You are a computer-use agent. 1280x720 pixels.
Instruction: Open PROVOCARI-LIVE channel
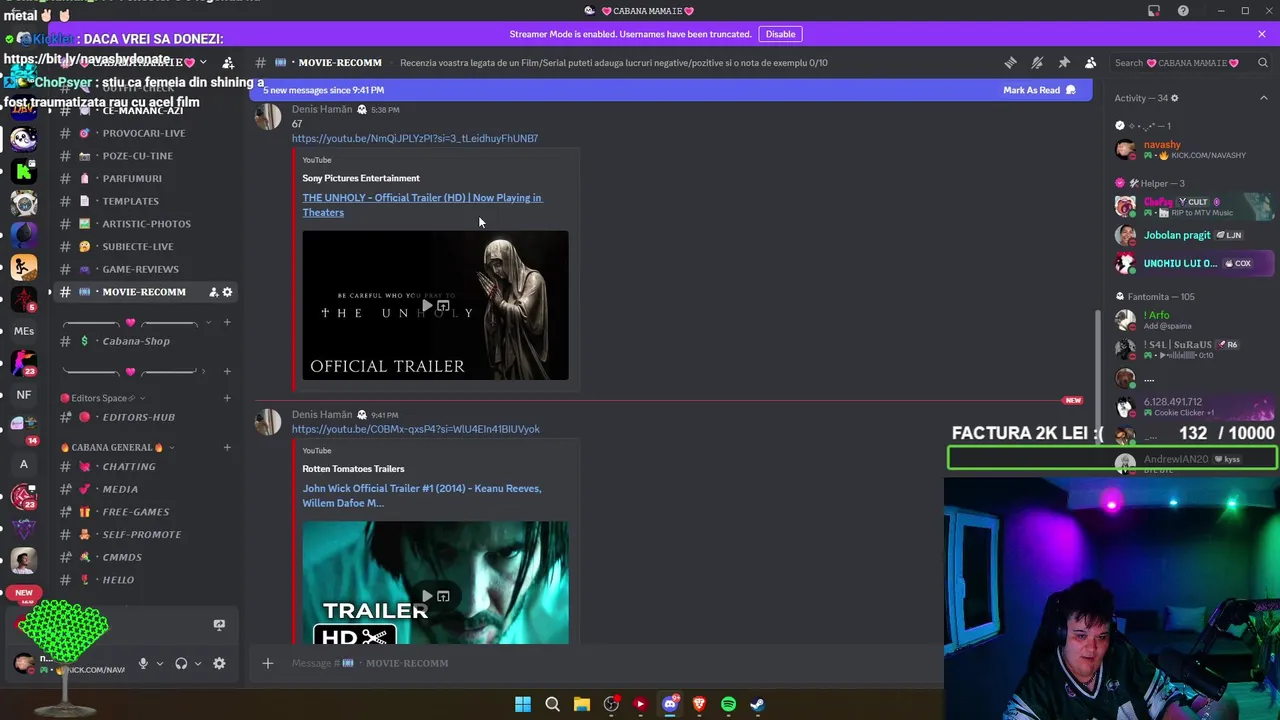[145, 133]
